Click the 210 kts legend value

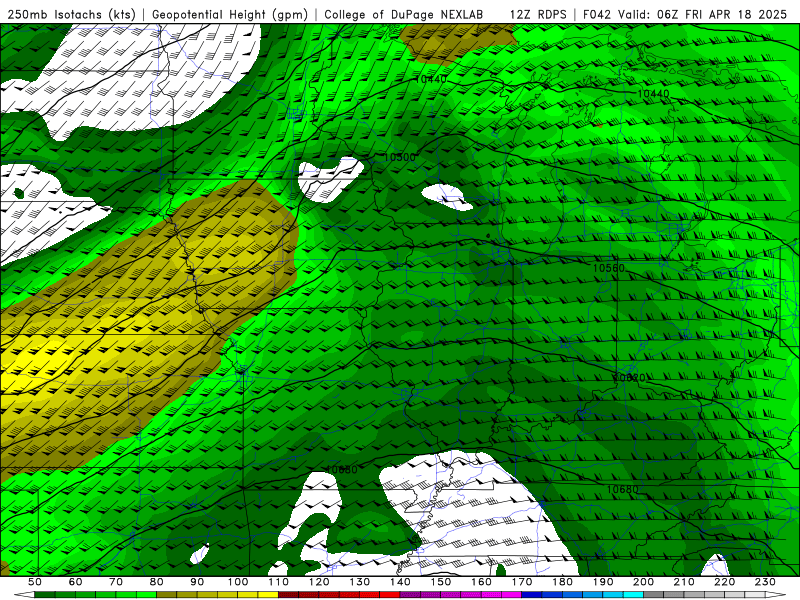point(684,582)
